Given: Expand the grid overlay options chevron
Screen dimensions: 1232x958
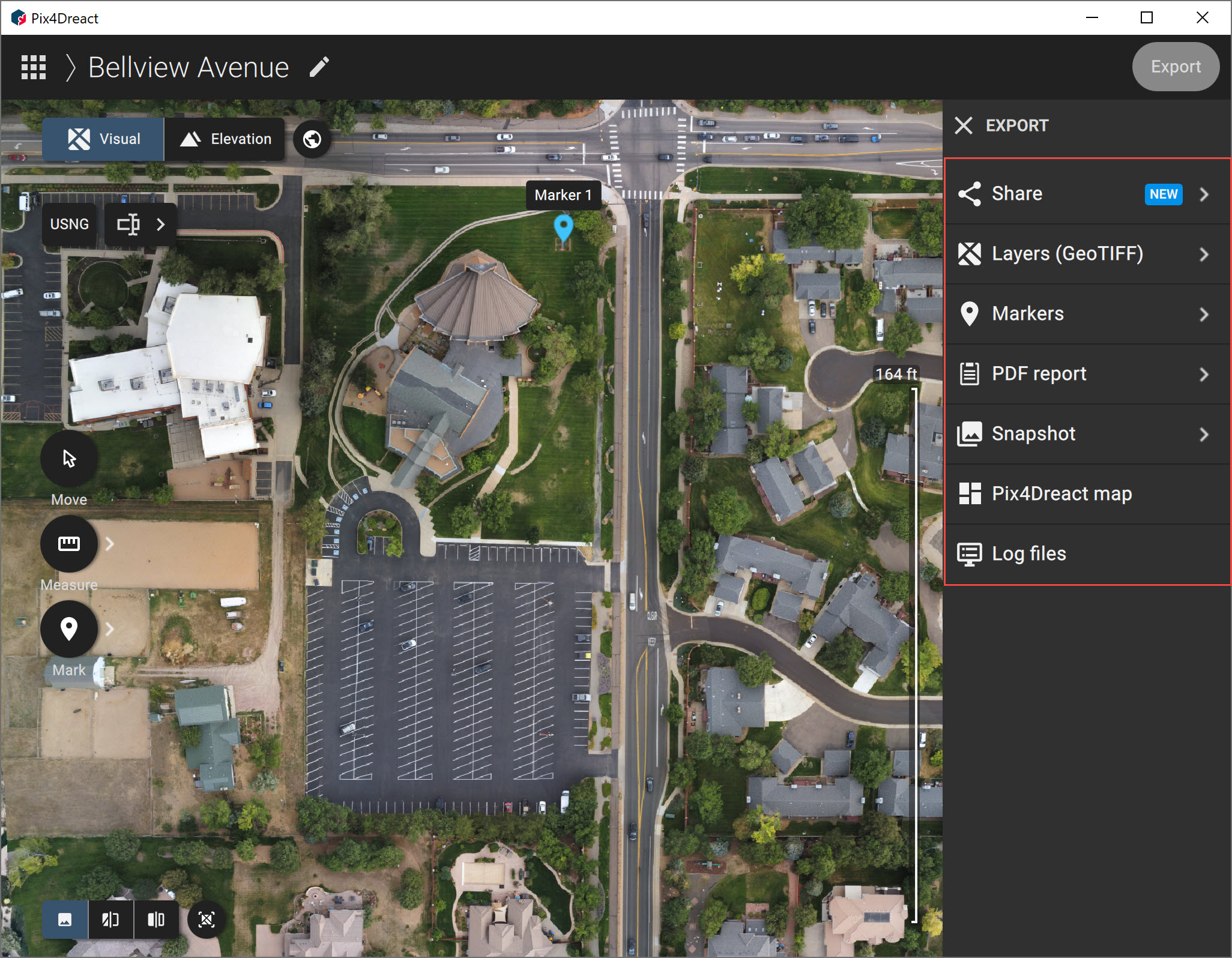Looking at the screenshot, I should (x=160, y=224).
